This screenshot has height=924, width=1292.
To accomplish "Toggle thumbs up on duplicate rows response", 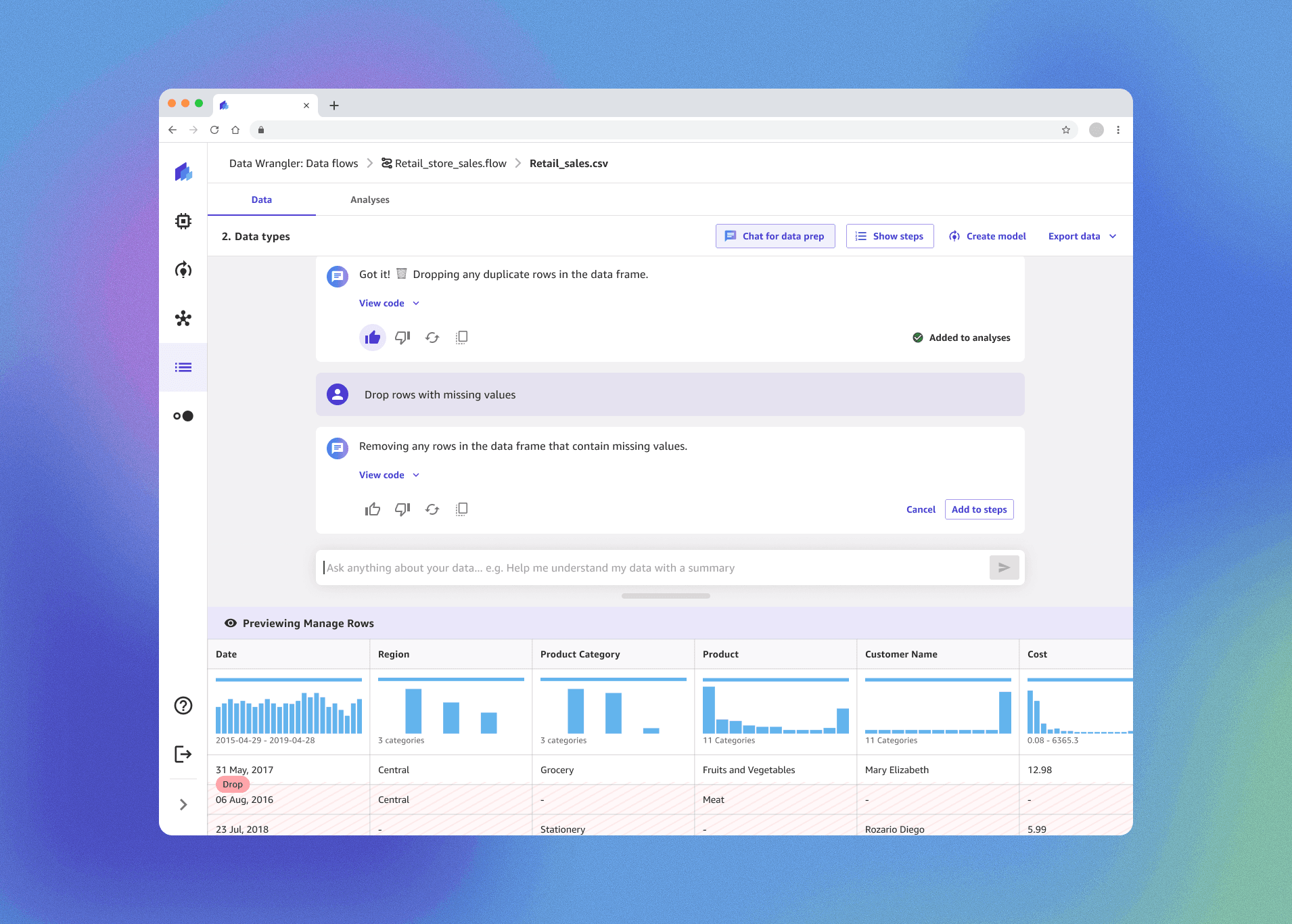I will (x=373, y=338).
